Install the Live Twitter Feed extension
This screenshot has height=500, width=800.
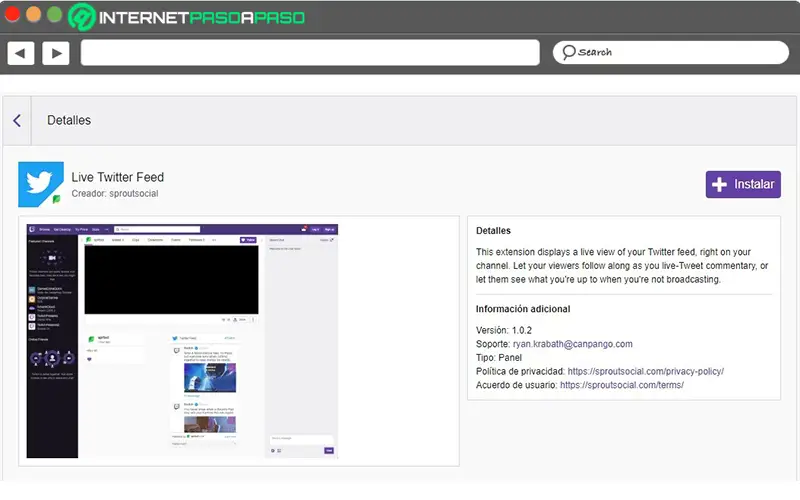743,184
